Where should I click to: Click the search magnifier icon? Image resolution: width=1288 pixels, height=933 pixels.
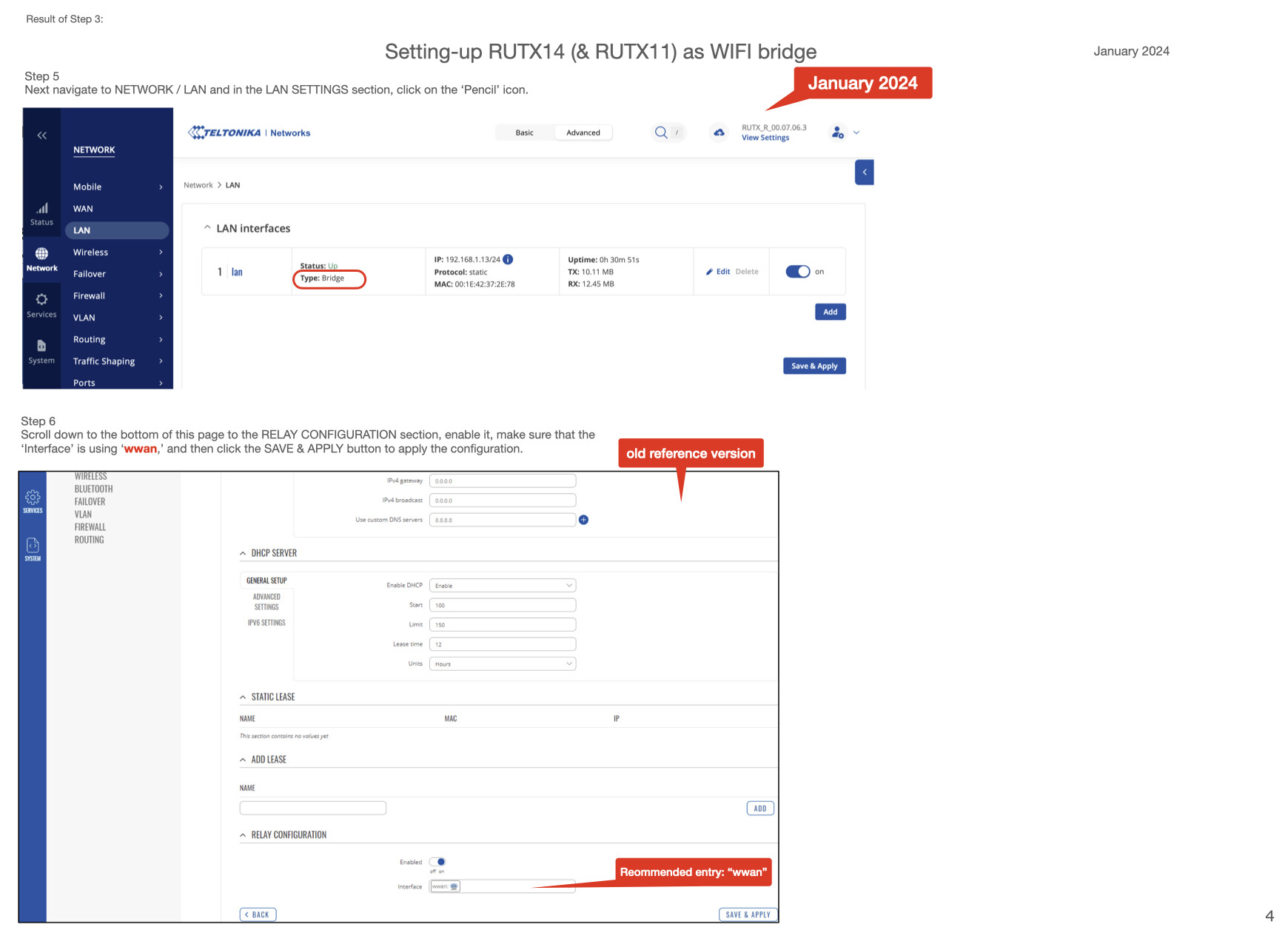(661, 133)
